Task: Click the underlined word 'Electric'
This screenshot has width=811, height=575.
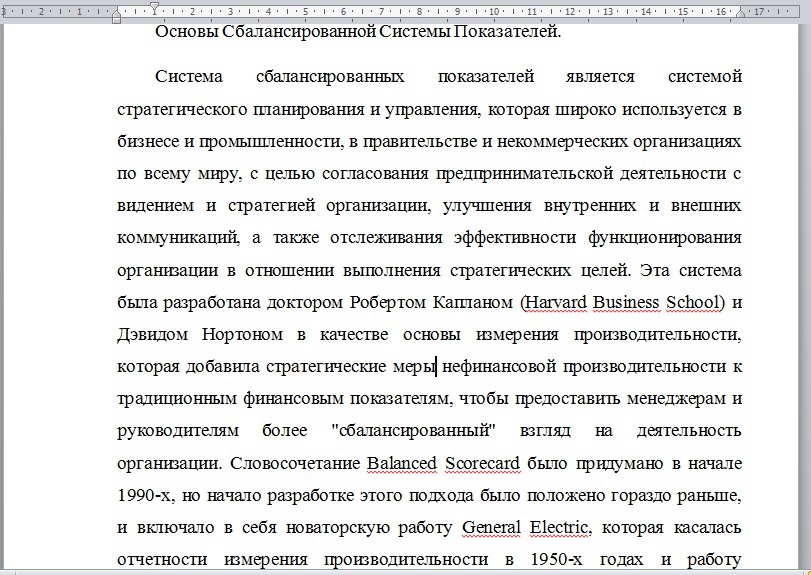Action: (559, 528)
